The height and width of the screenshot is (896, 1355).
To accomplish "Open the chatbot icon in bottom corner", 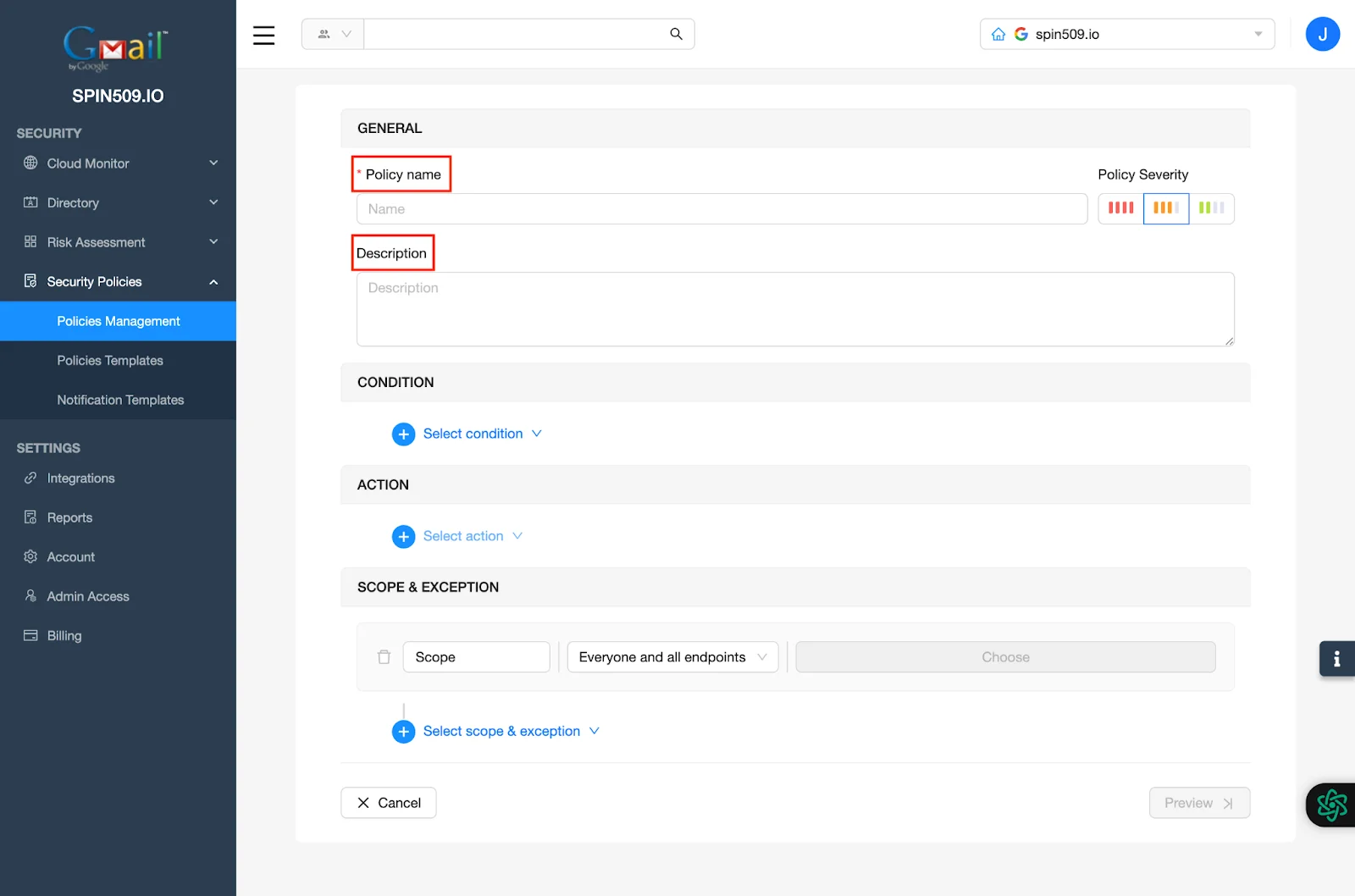I will click(x=1330, y=805).
